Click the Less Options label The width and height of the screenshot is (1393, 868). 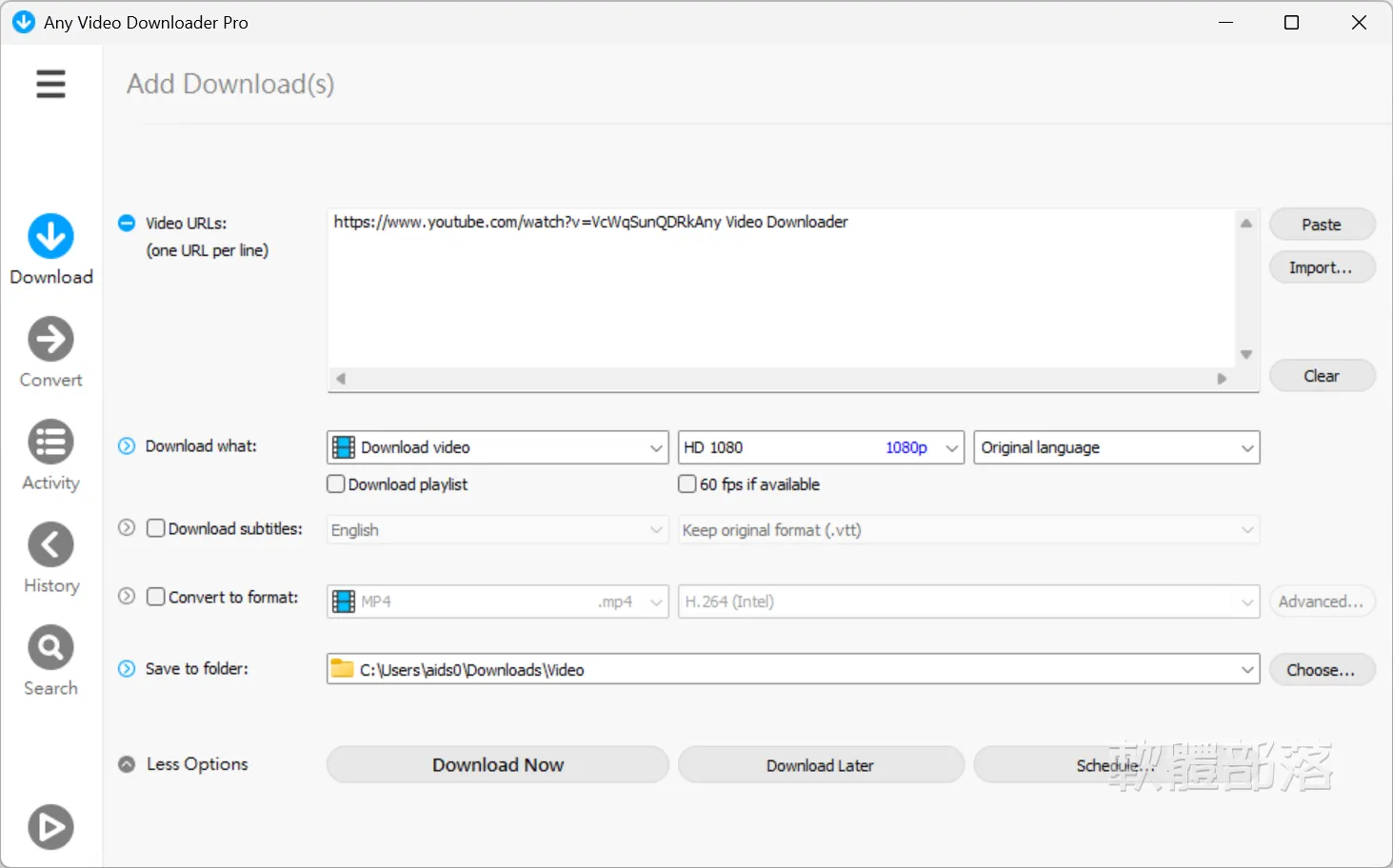(x=197, y=763)
